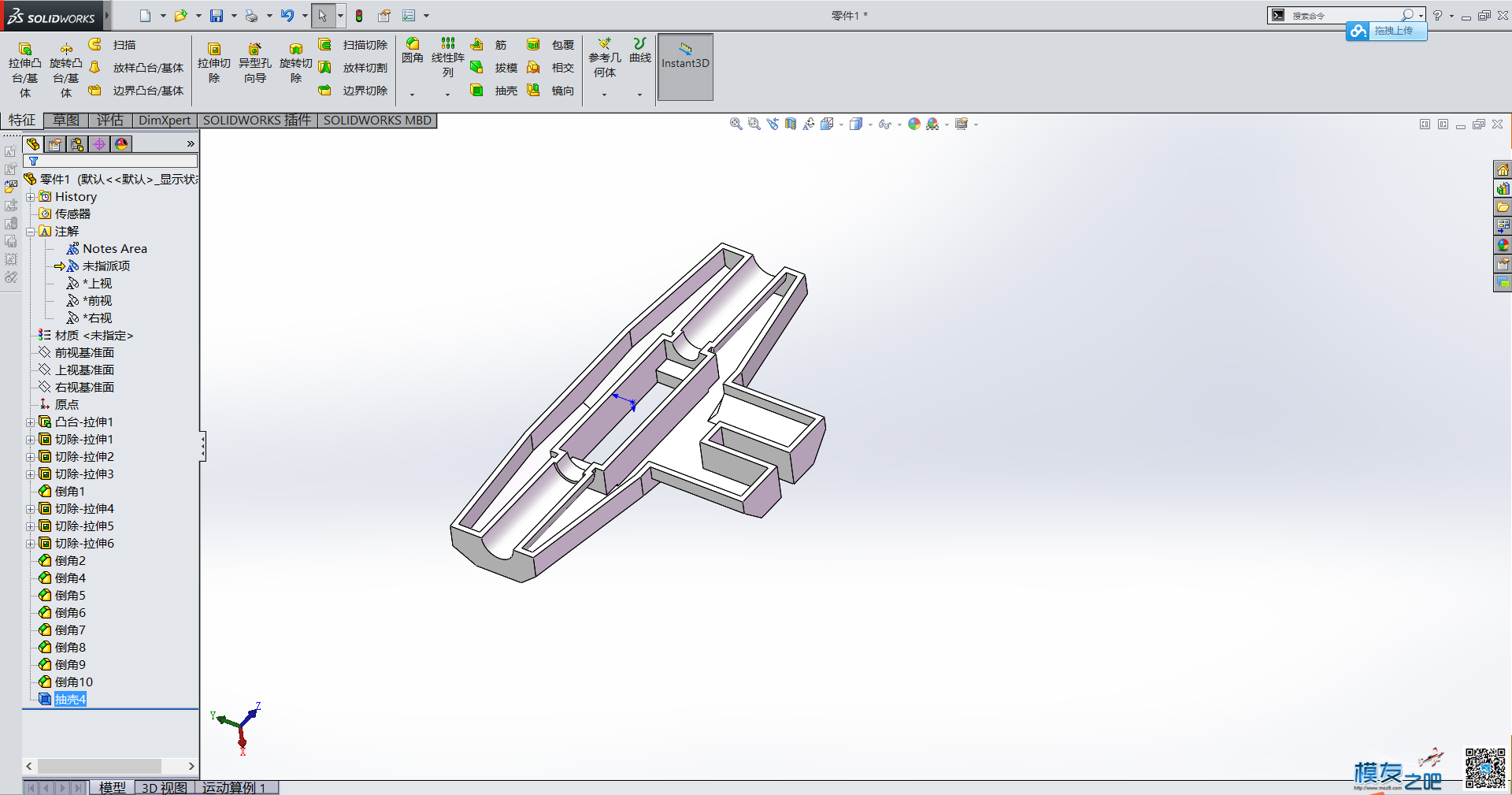Click the Linear Pattern (线性阵列) tool
Image resolution: width=1512 pixels, height=795 pixels.
[447, 58]
